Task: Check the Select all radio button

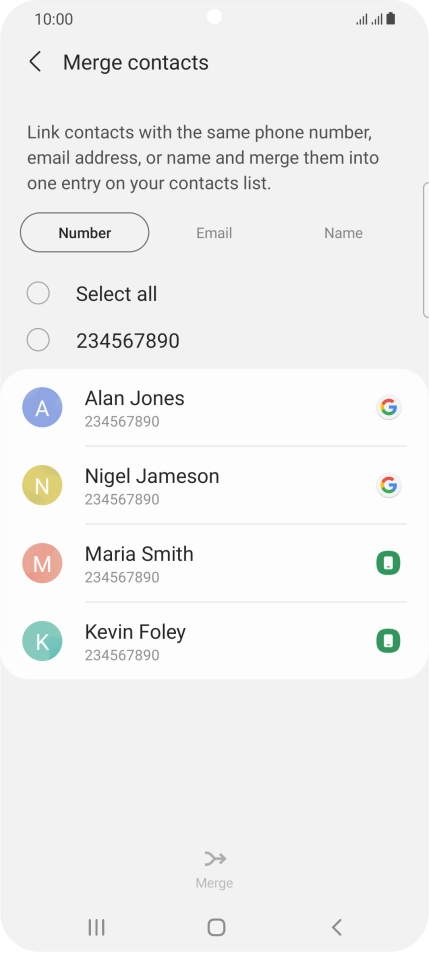Action: tap(38, 293)
